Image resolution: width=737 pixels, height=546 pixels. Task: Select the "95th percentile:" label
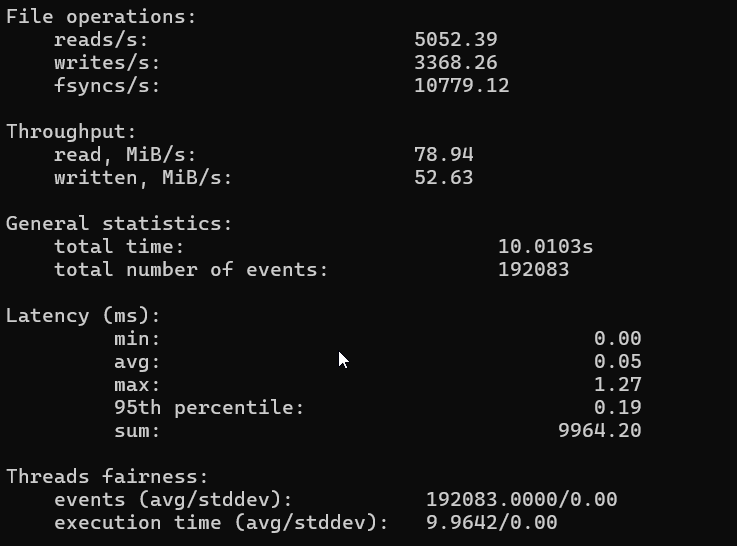coord(209,408)
